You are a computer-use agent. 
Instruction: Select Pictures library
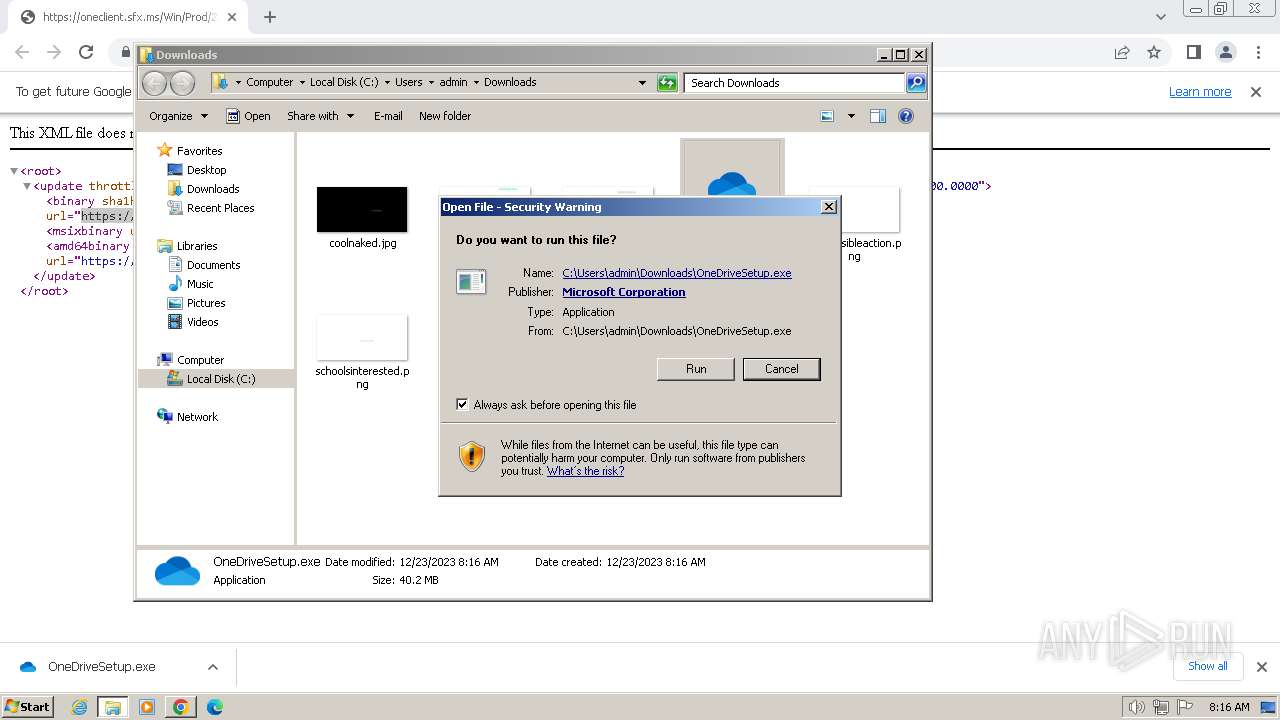206,303
